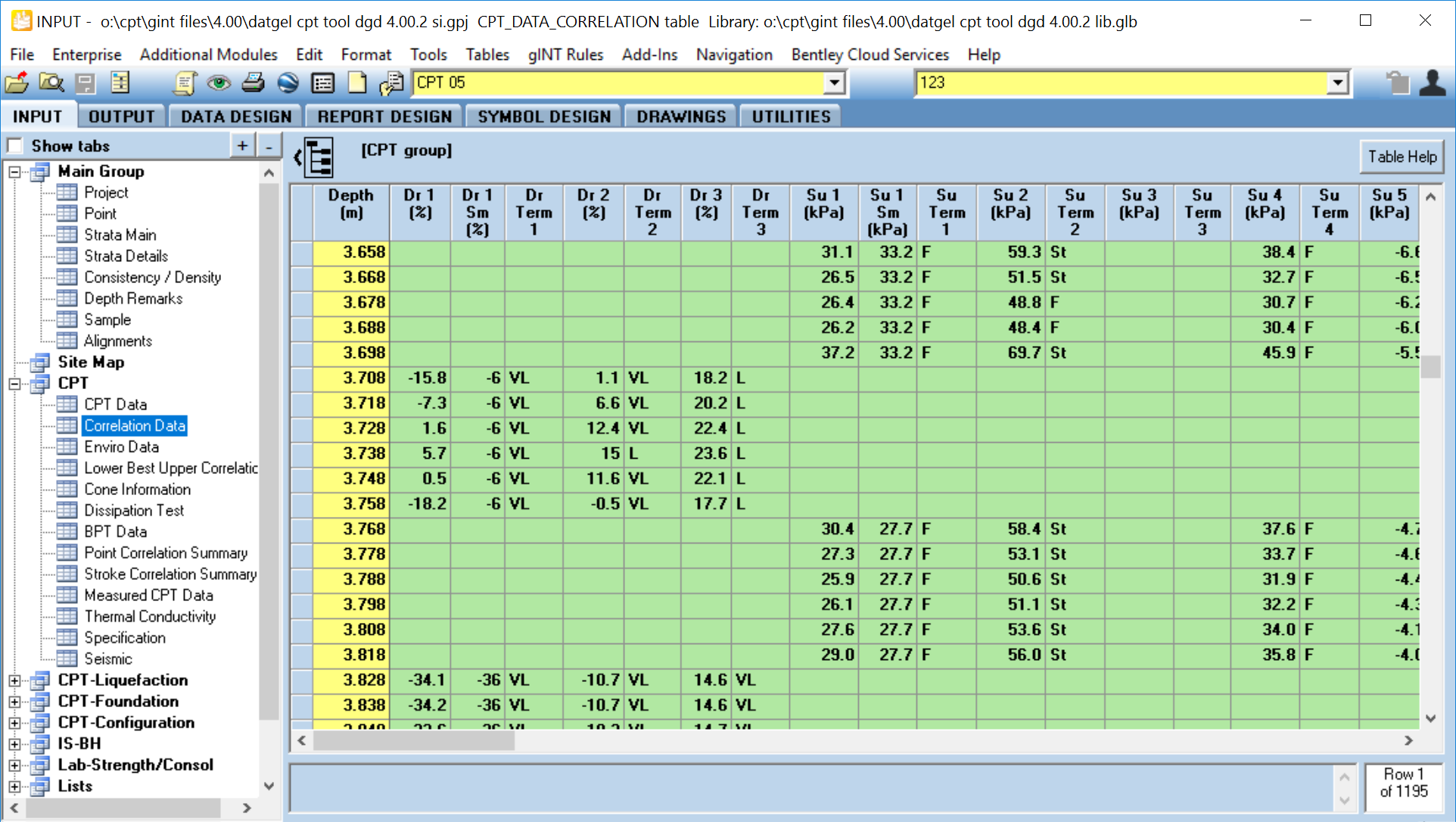Screen dimensions: 1456x822
Task: Click the eye preview icon
Action: tap(219, 83)
